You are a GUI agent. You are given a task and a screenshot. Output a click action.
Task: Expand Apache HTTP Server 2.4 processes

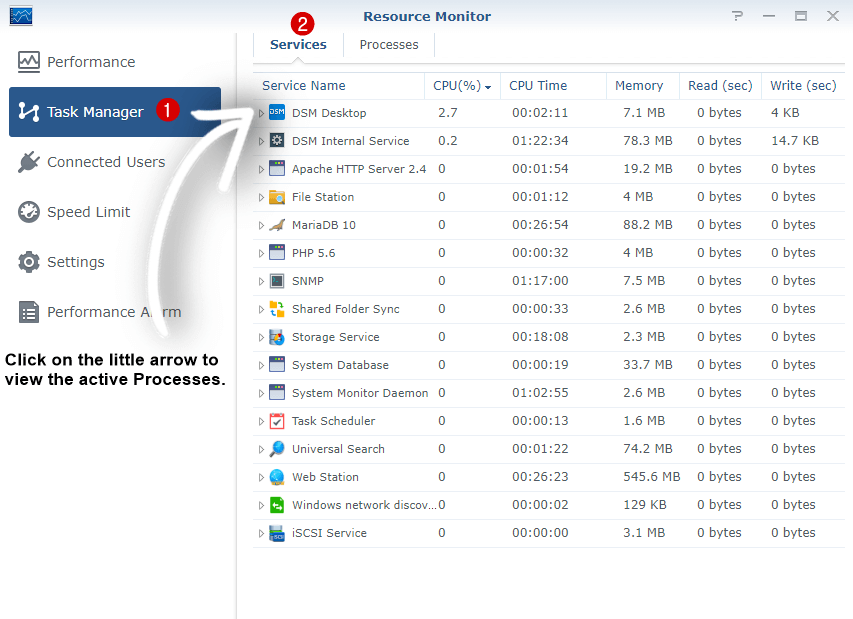(x=261, y=169)
